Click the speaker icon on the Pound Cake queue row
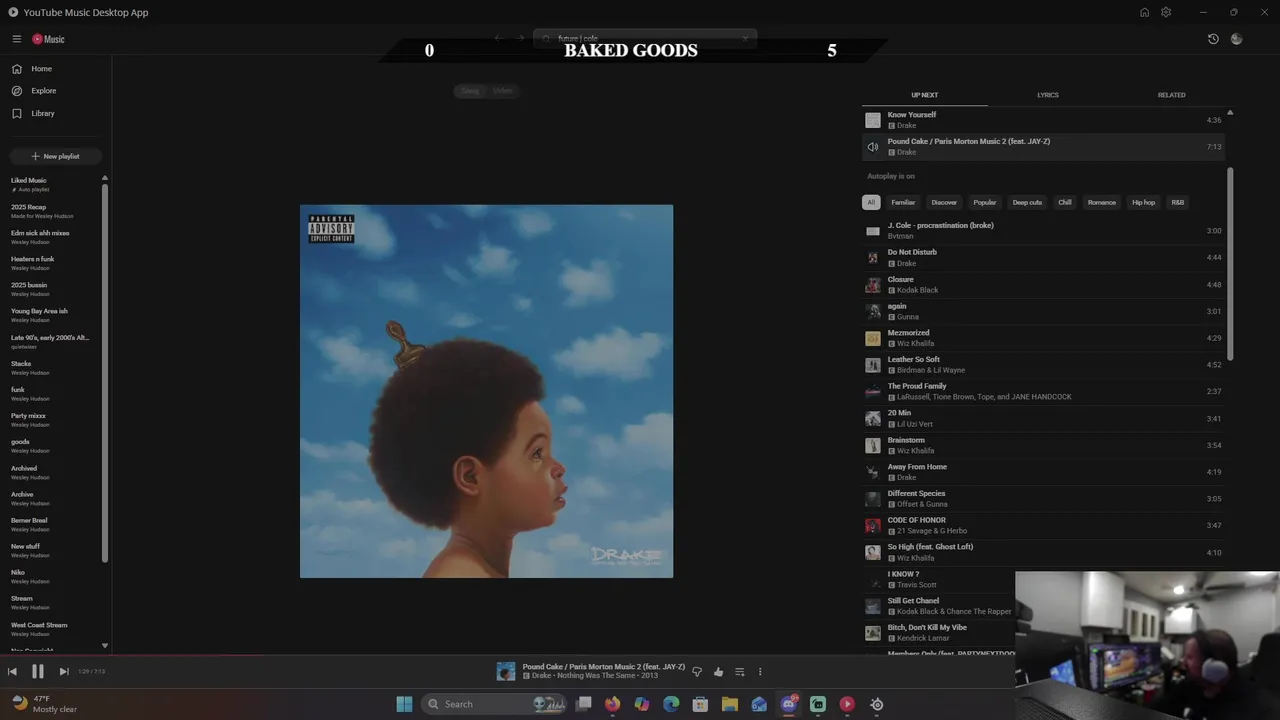 (873, 147)
